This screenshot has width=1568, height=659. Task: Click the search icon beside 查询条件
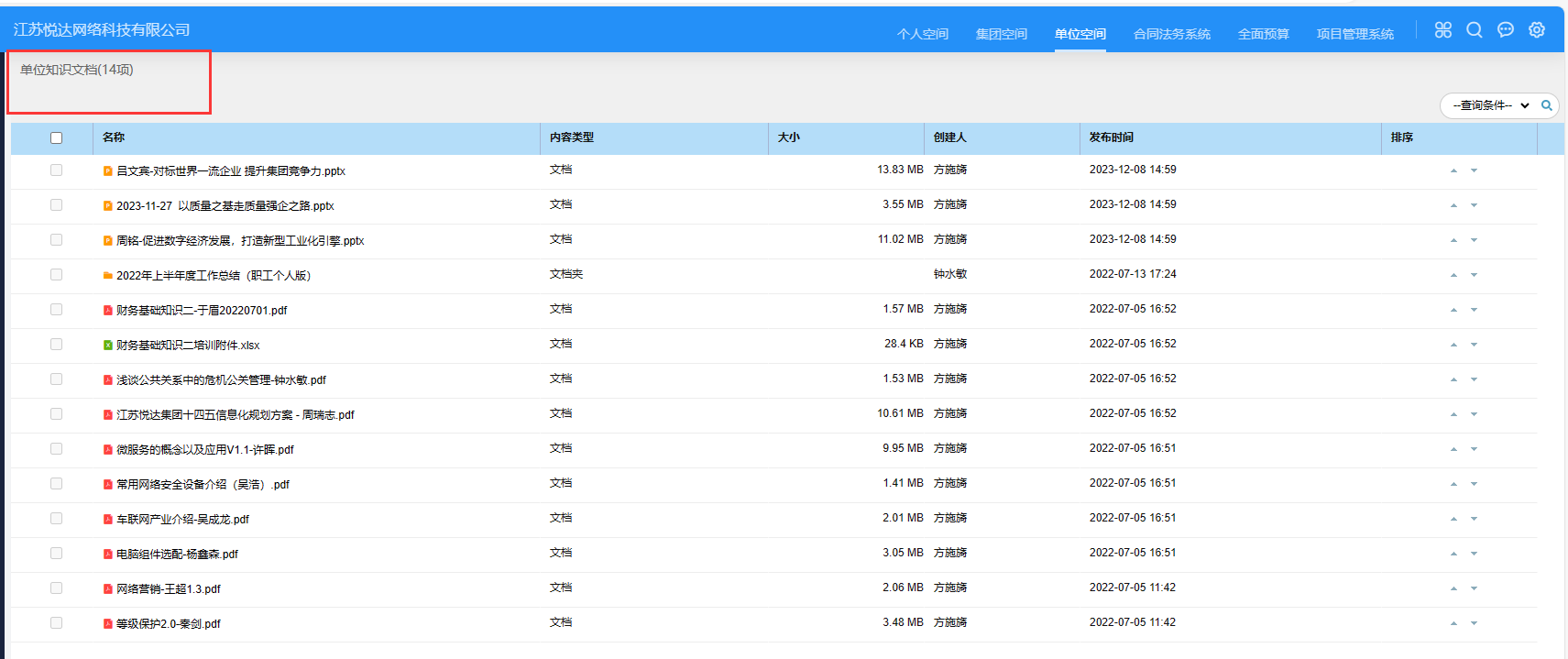coord(1547,105)
